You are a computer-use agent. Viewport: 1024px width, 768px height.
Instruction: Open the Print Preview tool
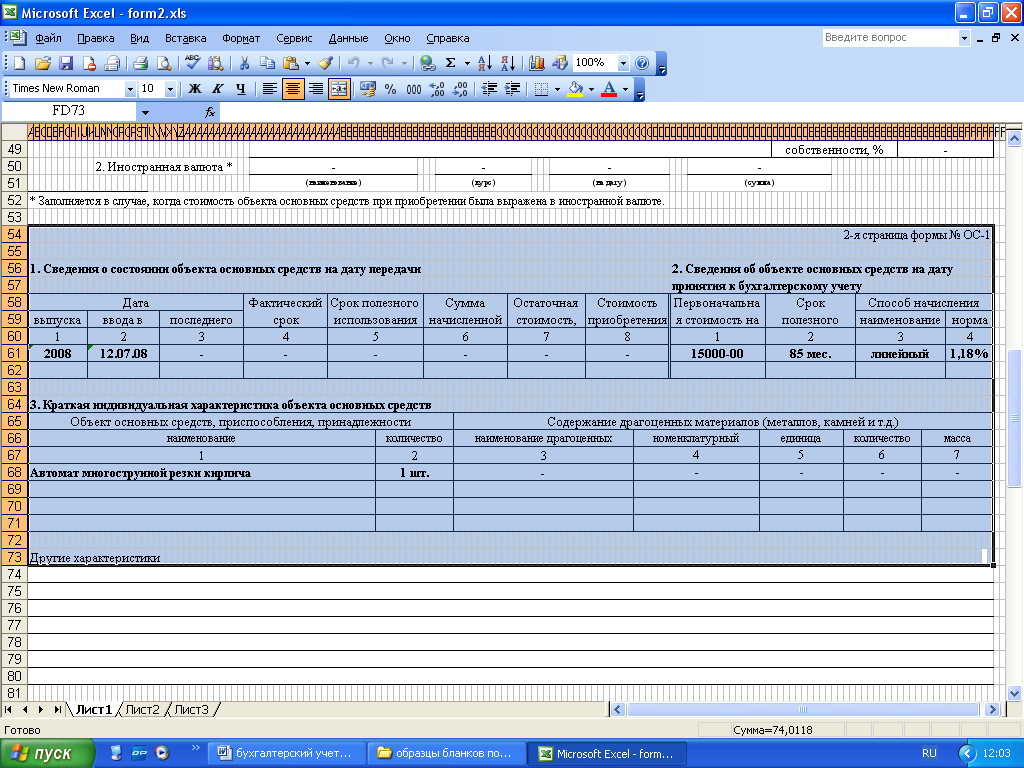163,63
